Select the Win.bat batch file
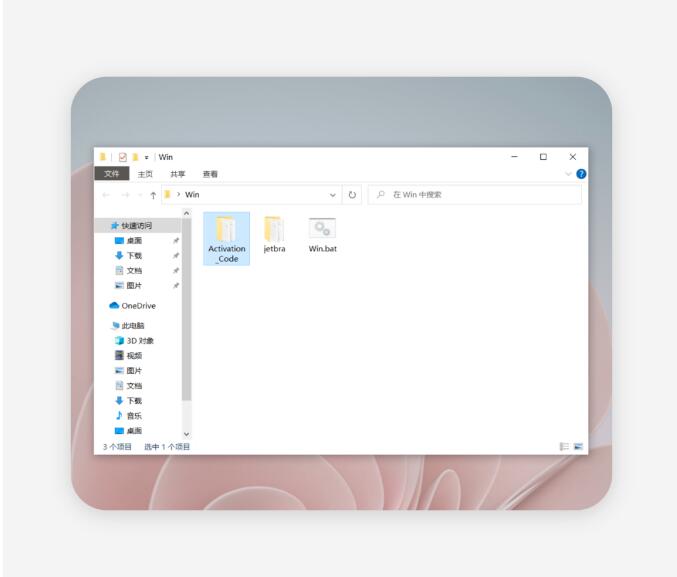The width and height of the screenshot is (677, 577). (x=322, y=235)
